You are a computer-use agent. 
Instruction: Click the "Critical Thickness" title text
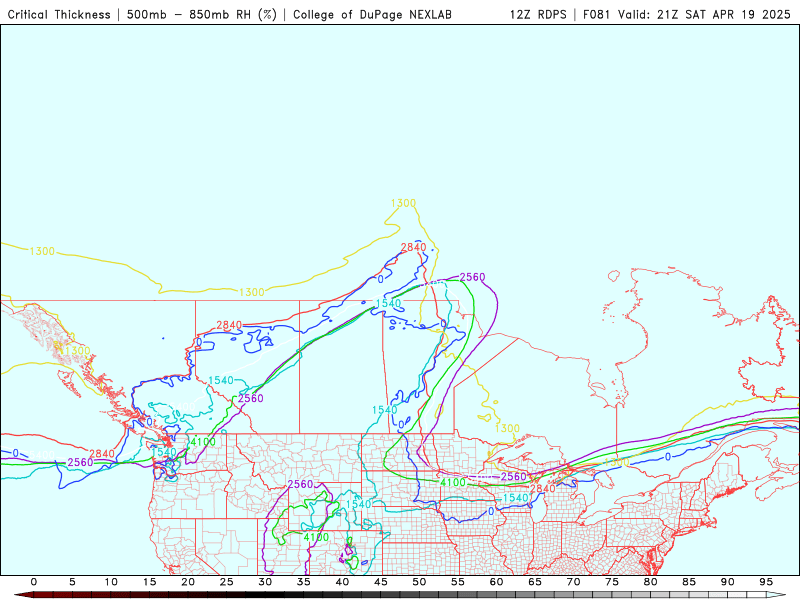tap(59, 15)
